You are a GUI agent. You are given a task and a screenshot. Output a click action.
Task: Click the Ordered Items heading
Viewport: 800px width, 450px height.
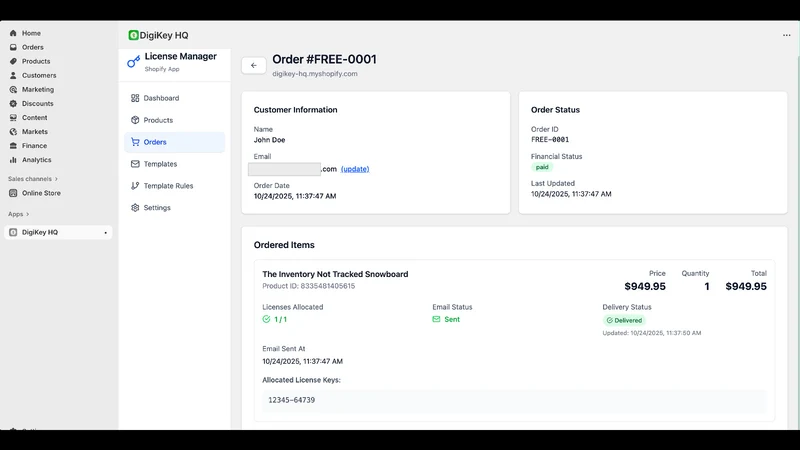click(x=284, y=245)
